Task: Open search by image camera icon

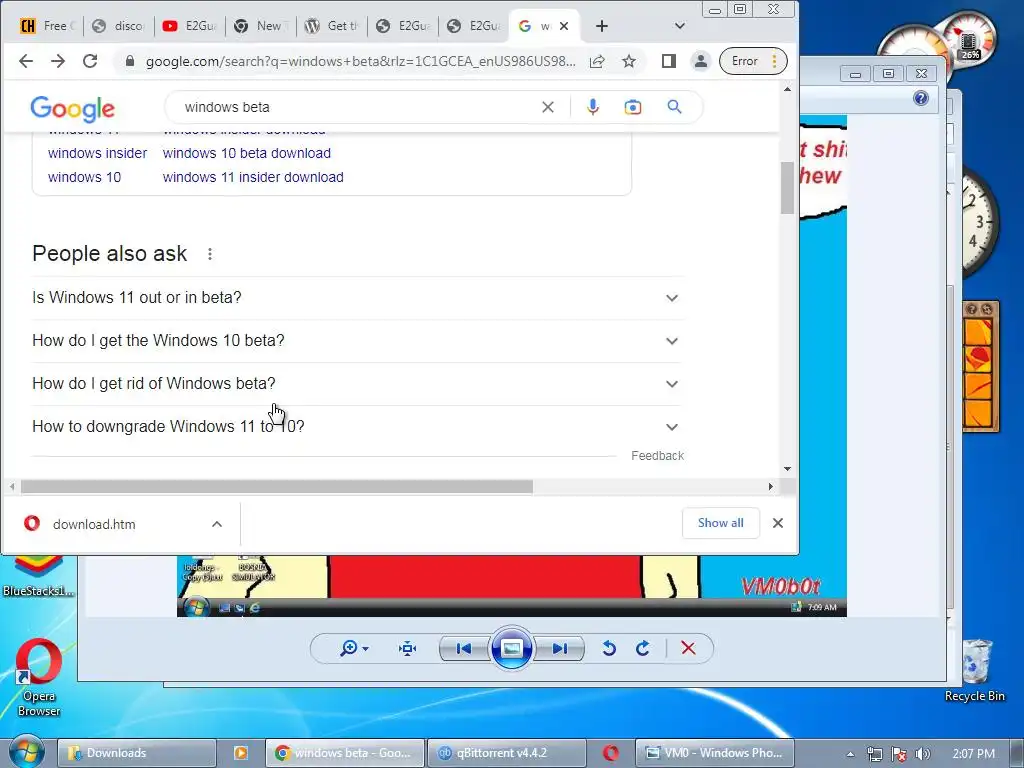Action: click(x=632, y=107)
